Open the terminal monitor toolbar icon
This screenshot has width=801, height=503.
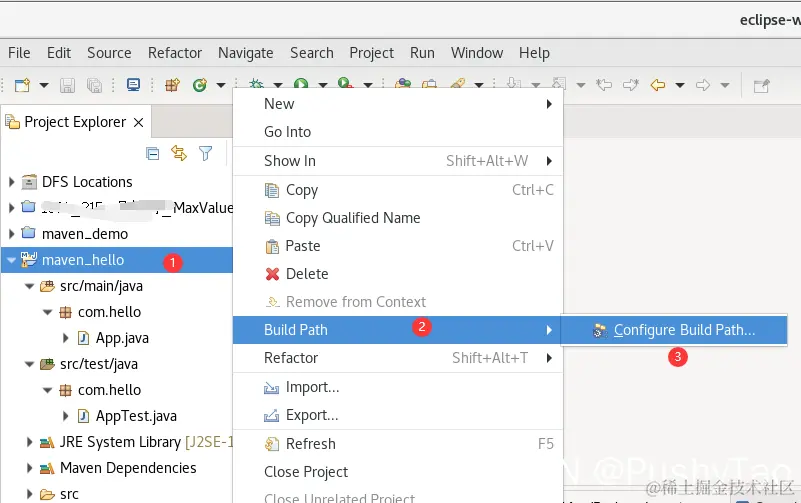click(133, 85)
